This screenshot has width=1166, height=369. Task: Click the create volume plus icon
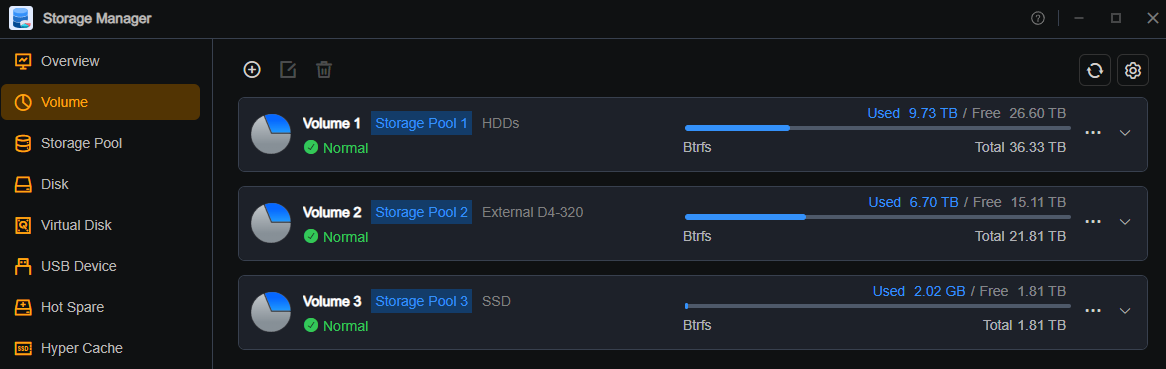(x=252, y=69)
